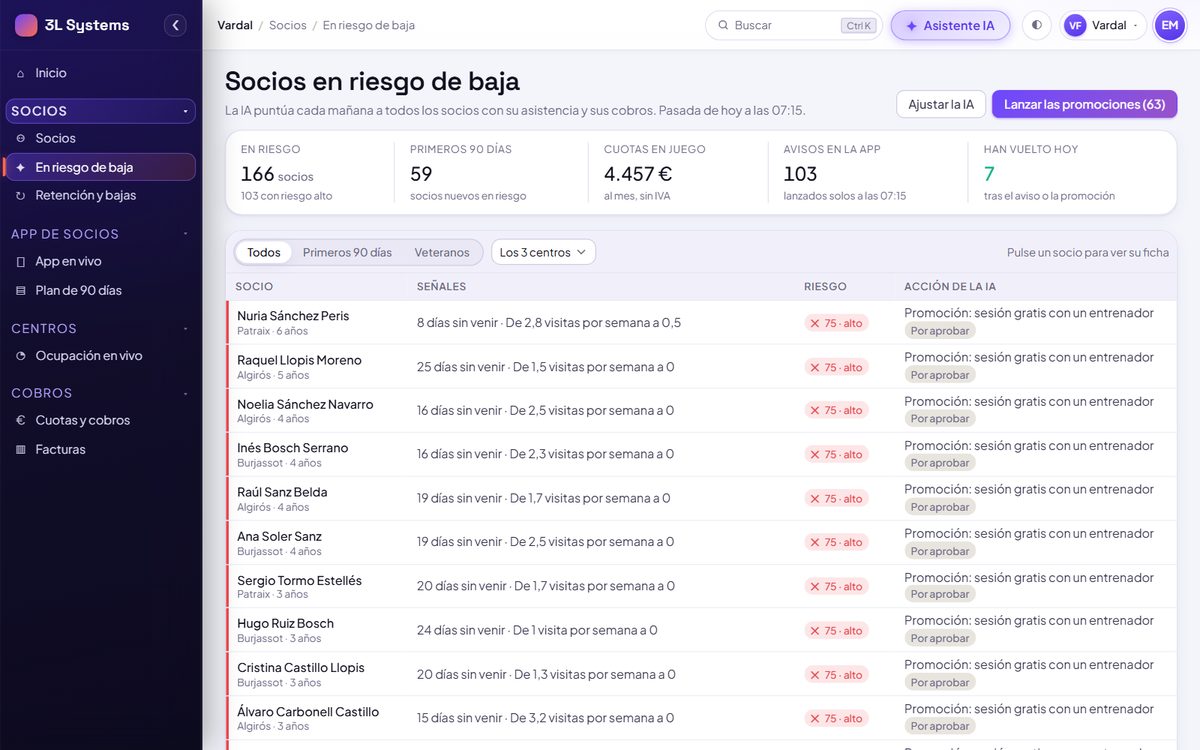Click the RIESGO column header

point(825,287)
